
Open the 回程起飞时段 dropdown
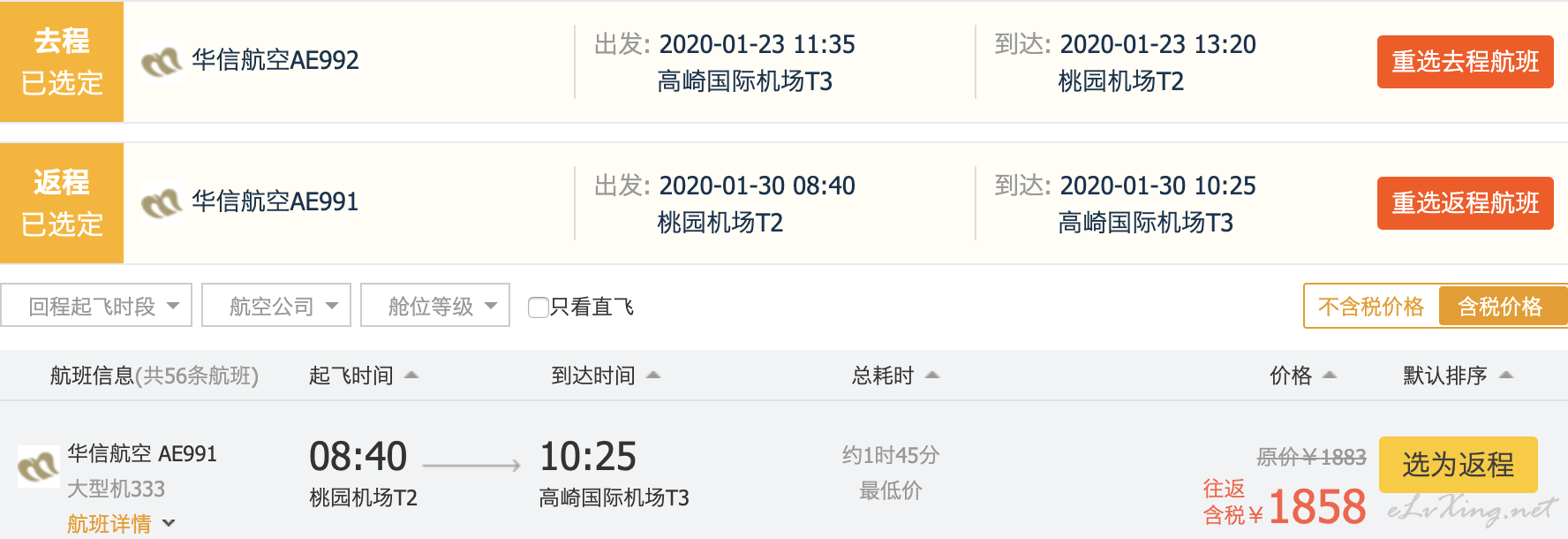(96, 306)
